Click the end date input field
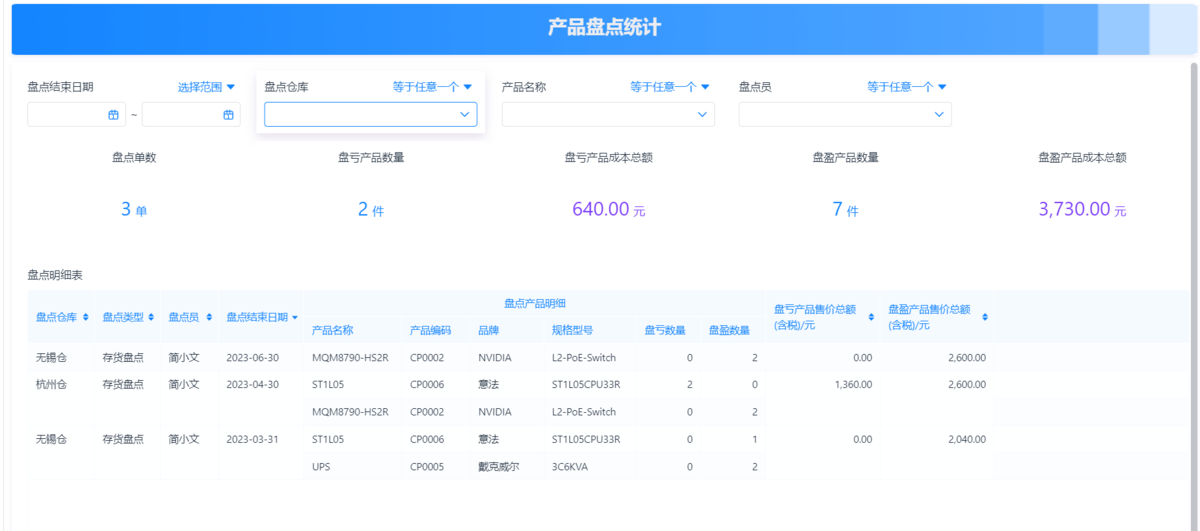The height and width of the screenshot is (531, 1200). [181, 115]
